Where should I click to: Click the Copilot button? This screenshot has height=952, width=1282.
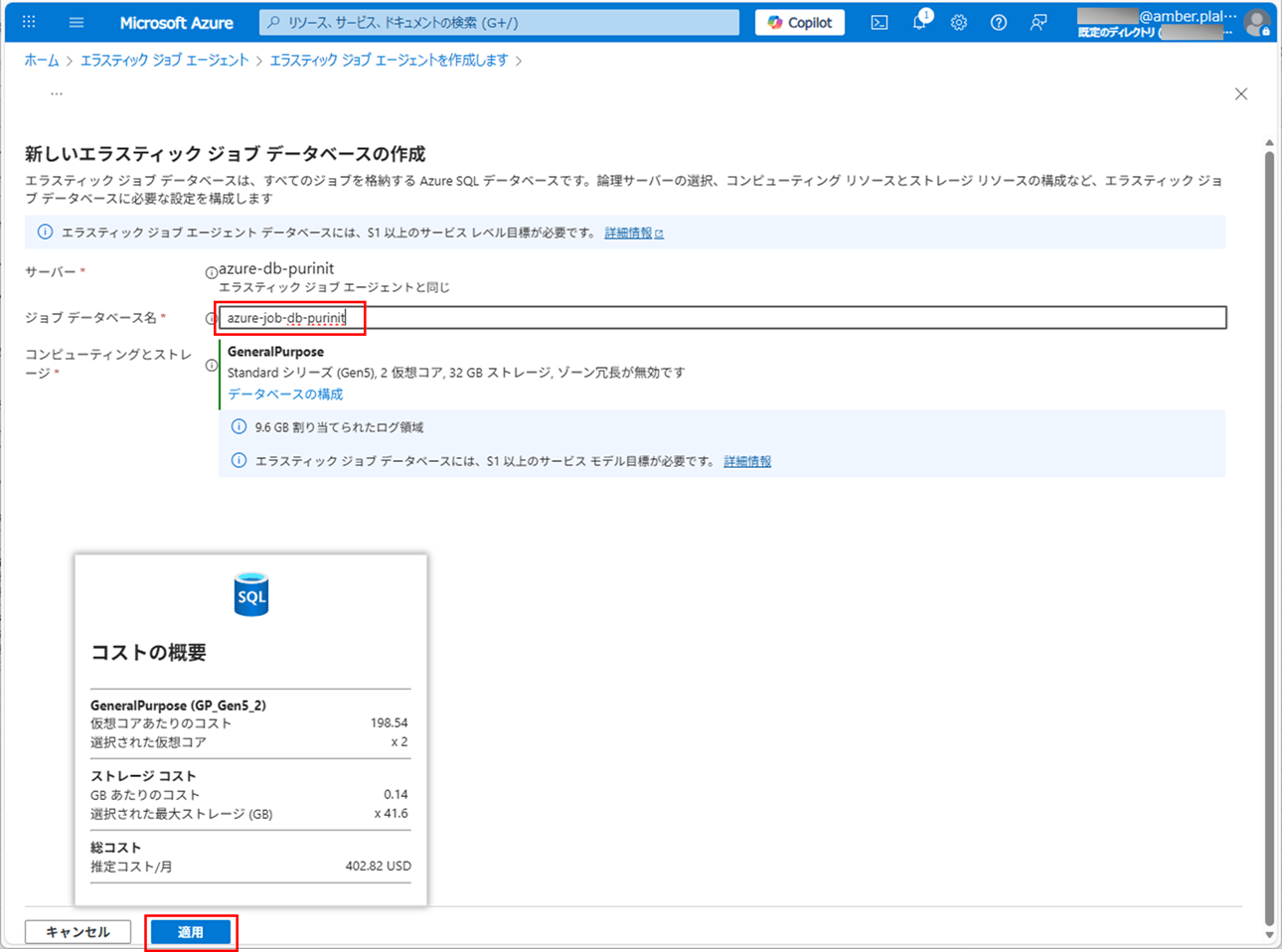(800, 22)
